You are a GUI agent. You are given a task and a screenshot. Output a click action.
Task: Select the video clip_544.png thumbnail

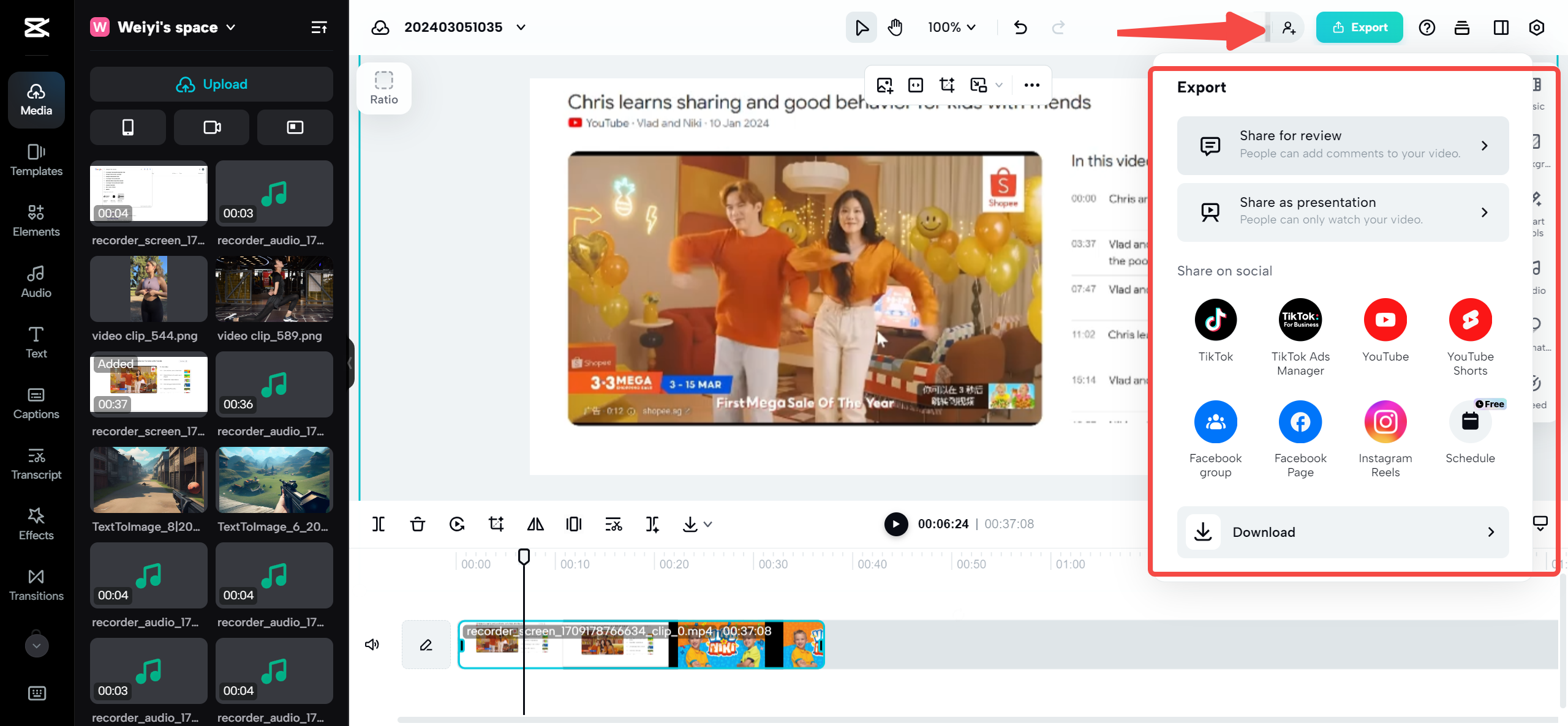point(148,289)
